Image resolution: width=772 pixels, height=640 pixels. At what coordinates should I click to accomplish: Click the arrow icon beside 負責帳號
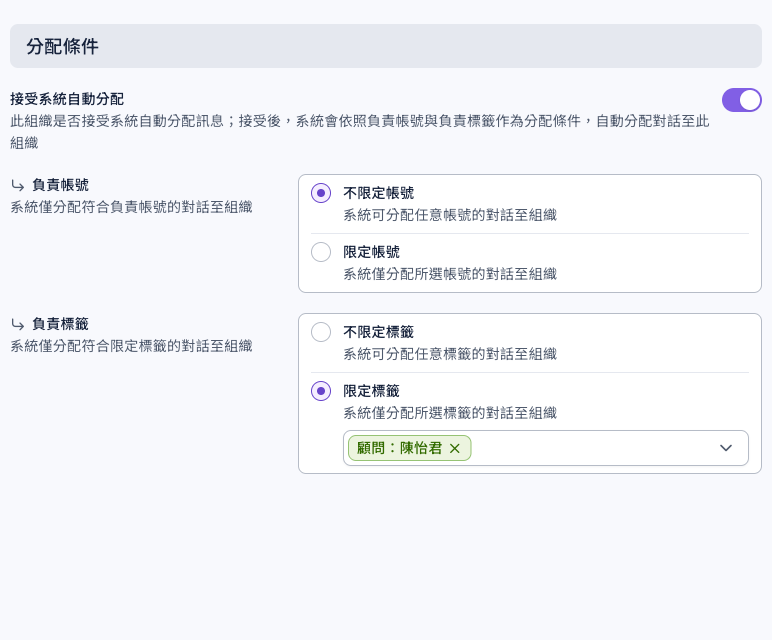18,186
